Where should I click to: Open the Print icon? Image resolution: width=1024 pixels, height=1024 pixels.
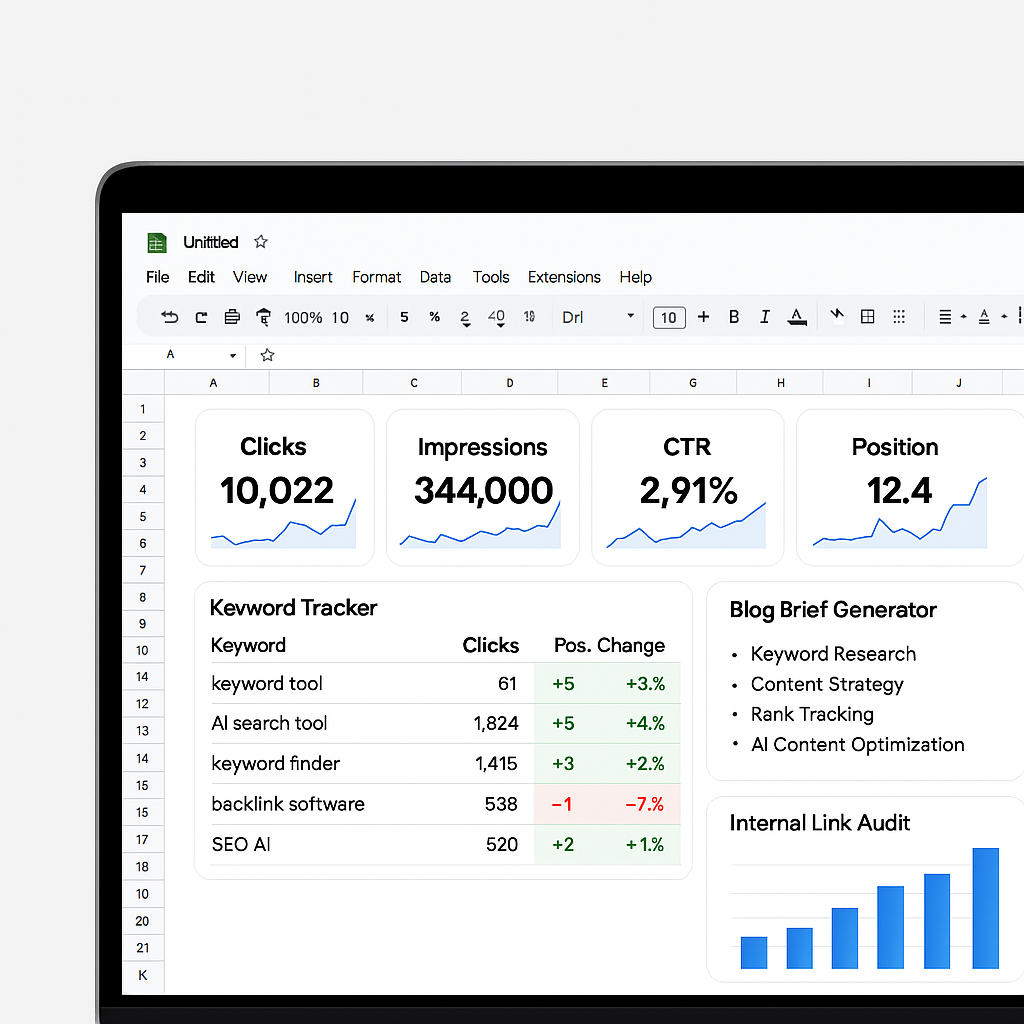[x=230, y=317]
